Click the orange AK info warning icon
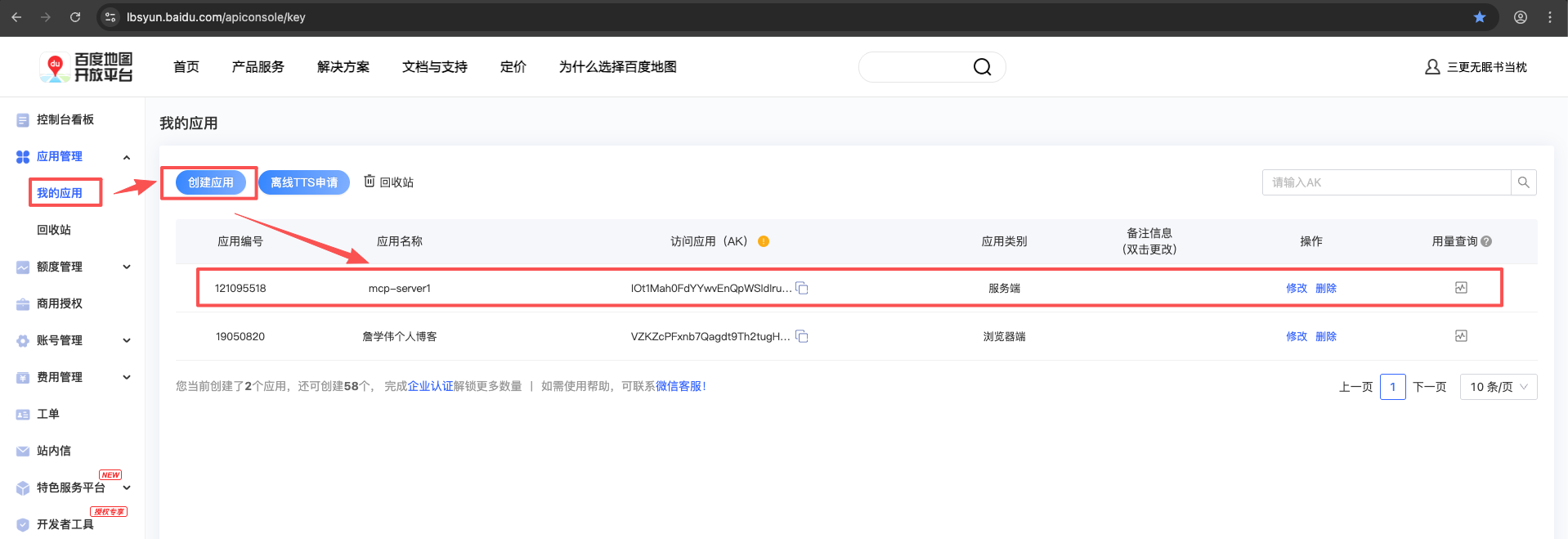The image size is (1568, 539). click(764, 241)
